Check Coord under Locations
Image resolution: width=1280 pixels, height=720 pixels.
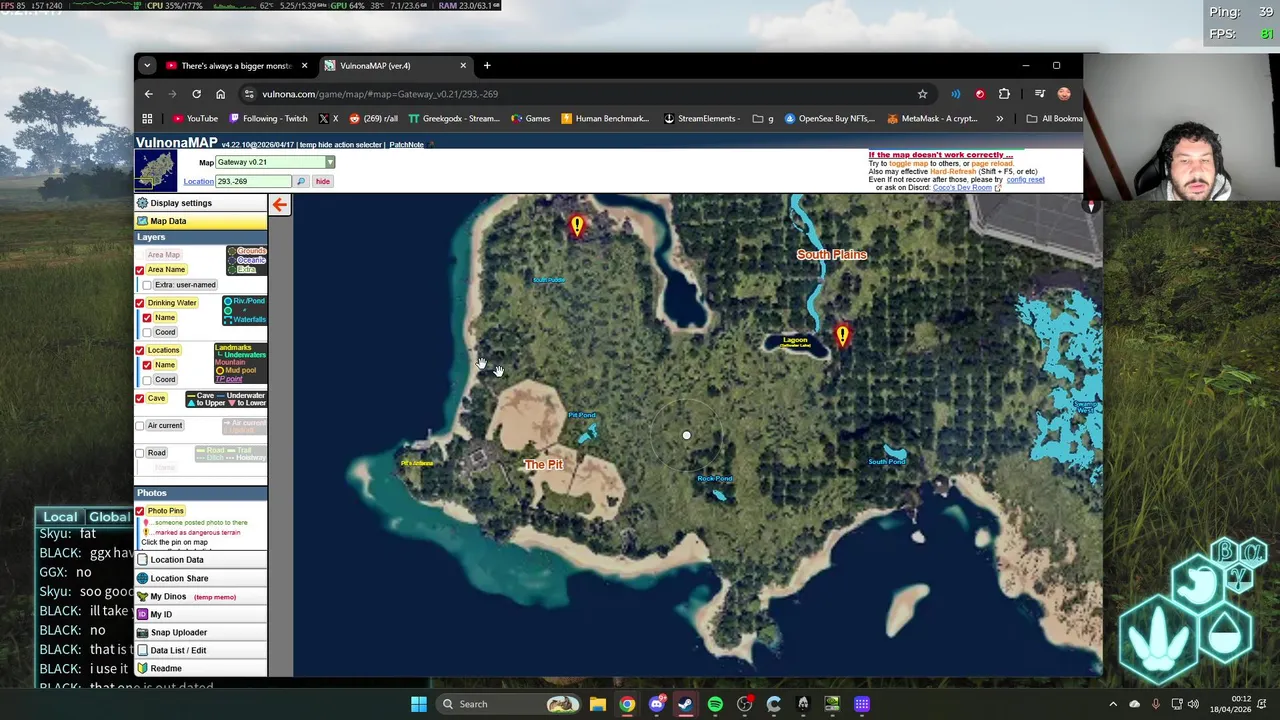[x=147, y=380]
